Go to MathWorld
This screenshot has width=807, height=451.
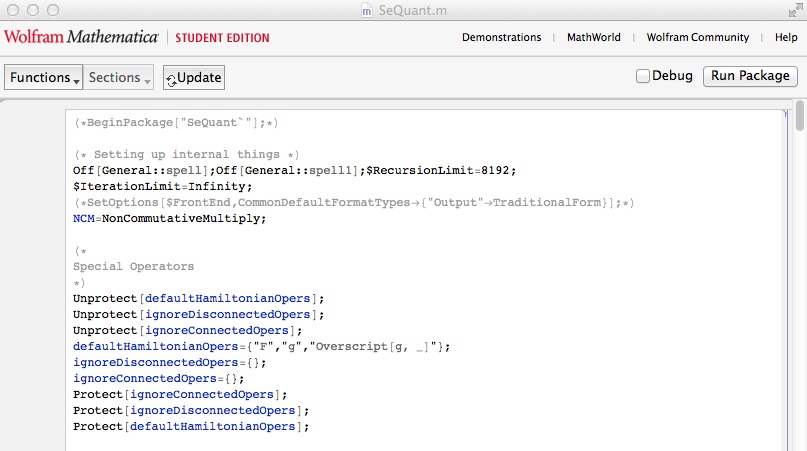593,37
